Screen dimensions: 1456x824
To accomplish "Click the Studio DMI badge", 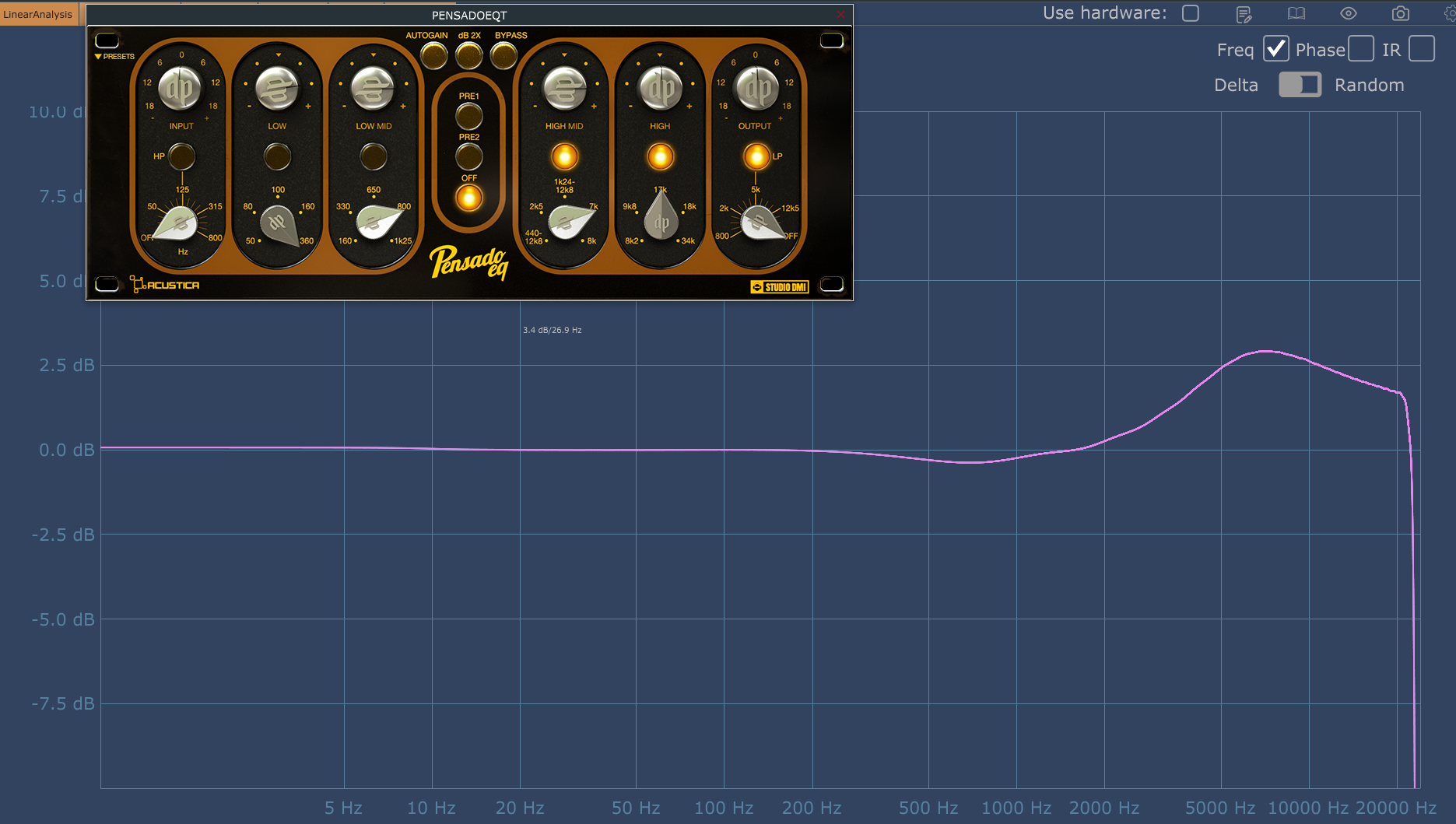I will (779, 287).
